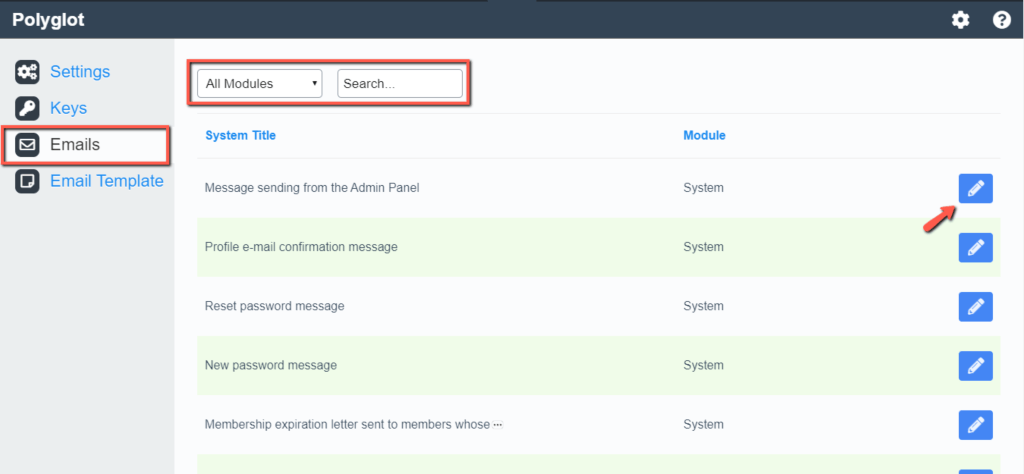Screen dimensions: 1024x474
Task: Edit the Membership expiration letter row
Action: point(976,425)
